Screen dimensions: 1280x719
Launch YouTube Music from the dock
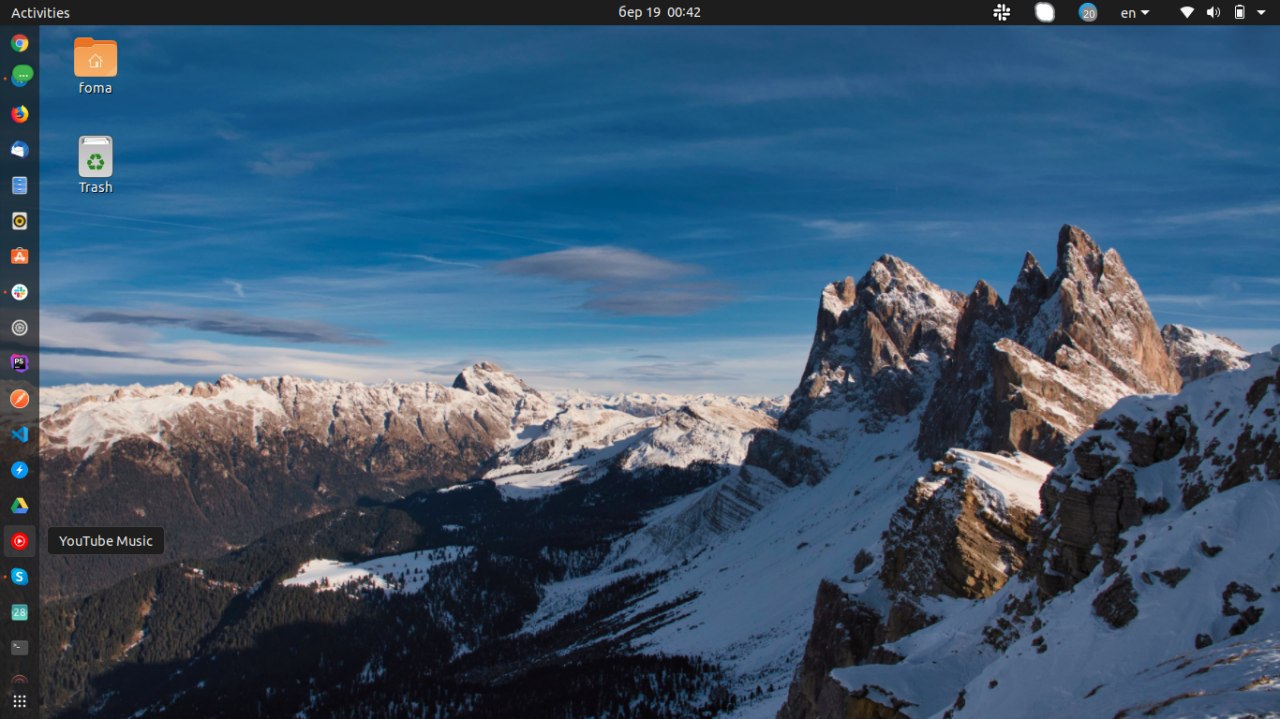19,541
